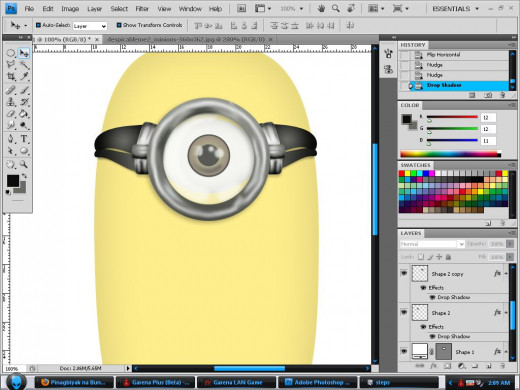
Task: Select the Magic Wand tool
Action: click(24, 65)
